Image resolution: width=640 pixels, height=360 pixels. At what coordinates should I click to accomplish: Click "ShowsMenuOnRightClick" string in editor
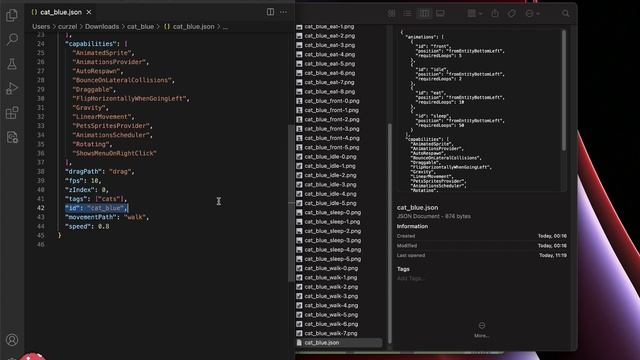point(114,153)
